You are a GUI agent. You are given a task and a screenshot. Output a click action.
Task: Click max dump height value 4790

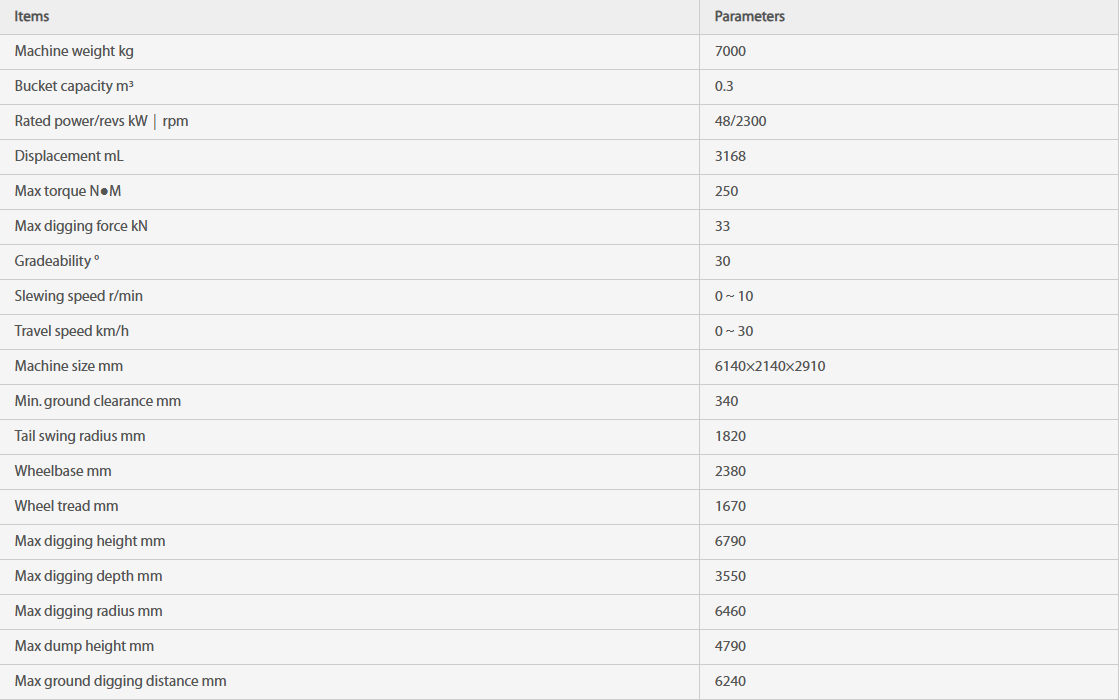pyautogui.click(x=730, y=646)
